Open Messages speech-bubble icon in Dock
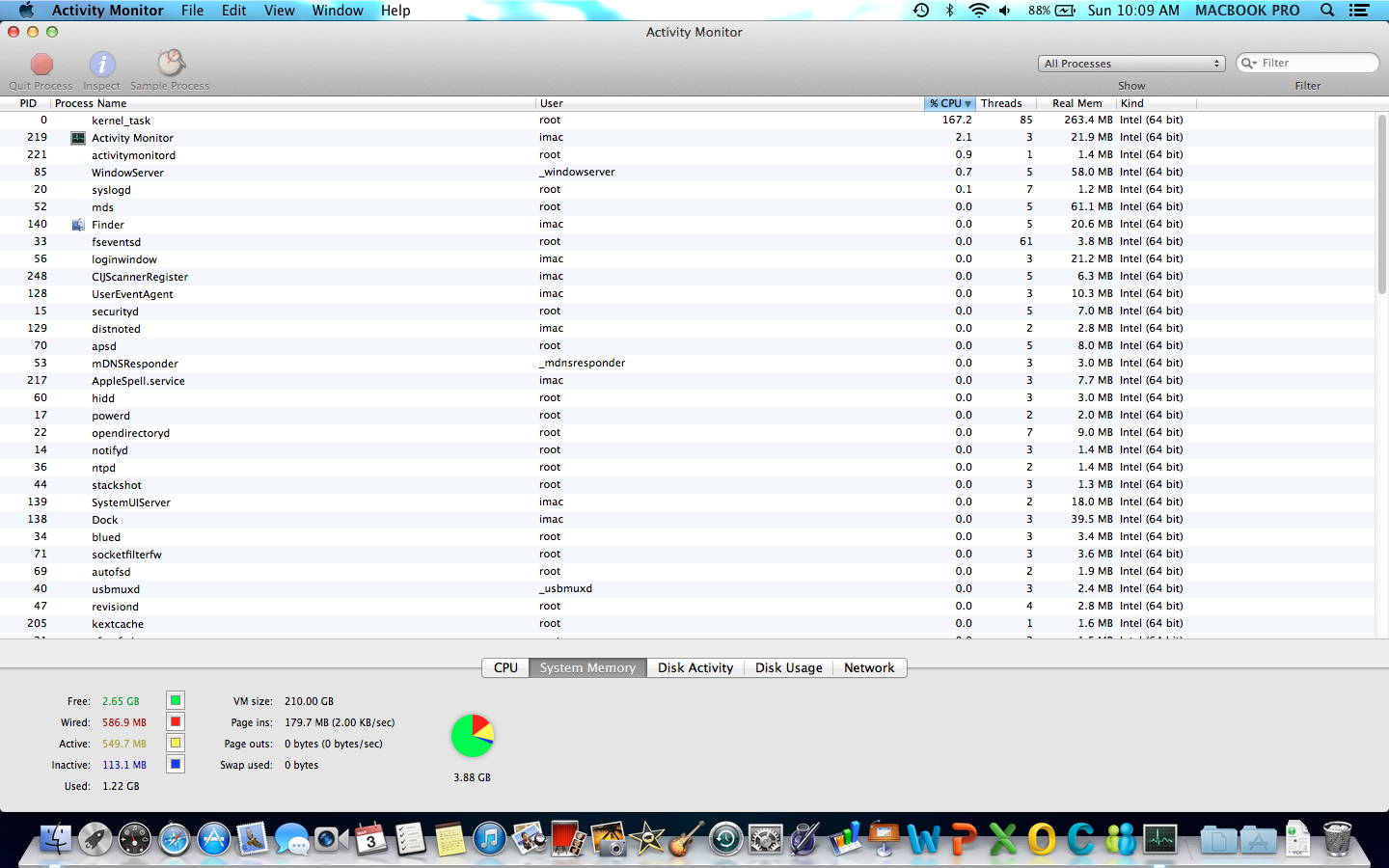 pyautogui.click(x=291, y=839)
